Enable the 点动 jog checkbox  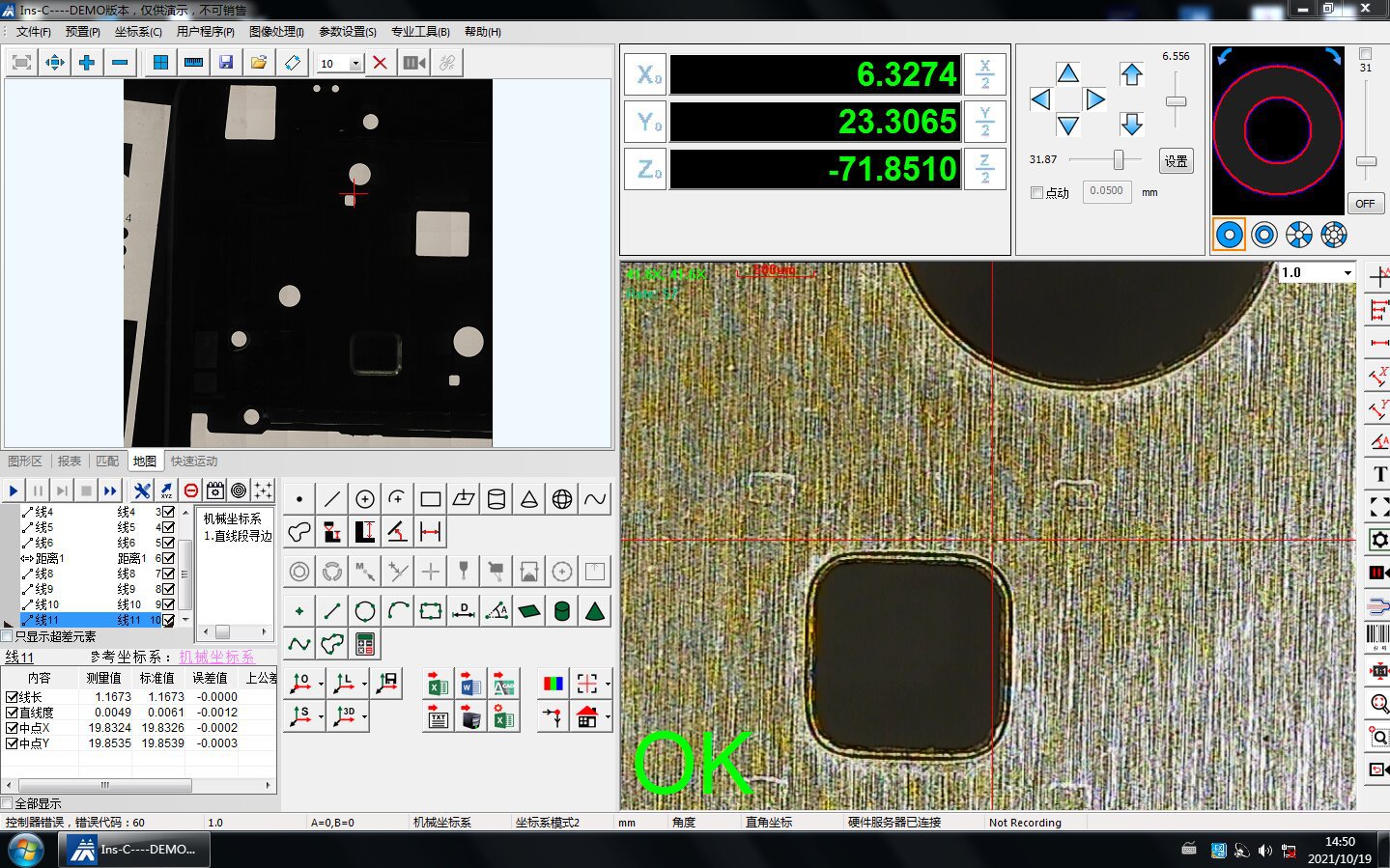1036,193
